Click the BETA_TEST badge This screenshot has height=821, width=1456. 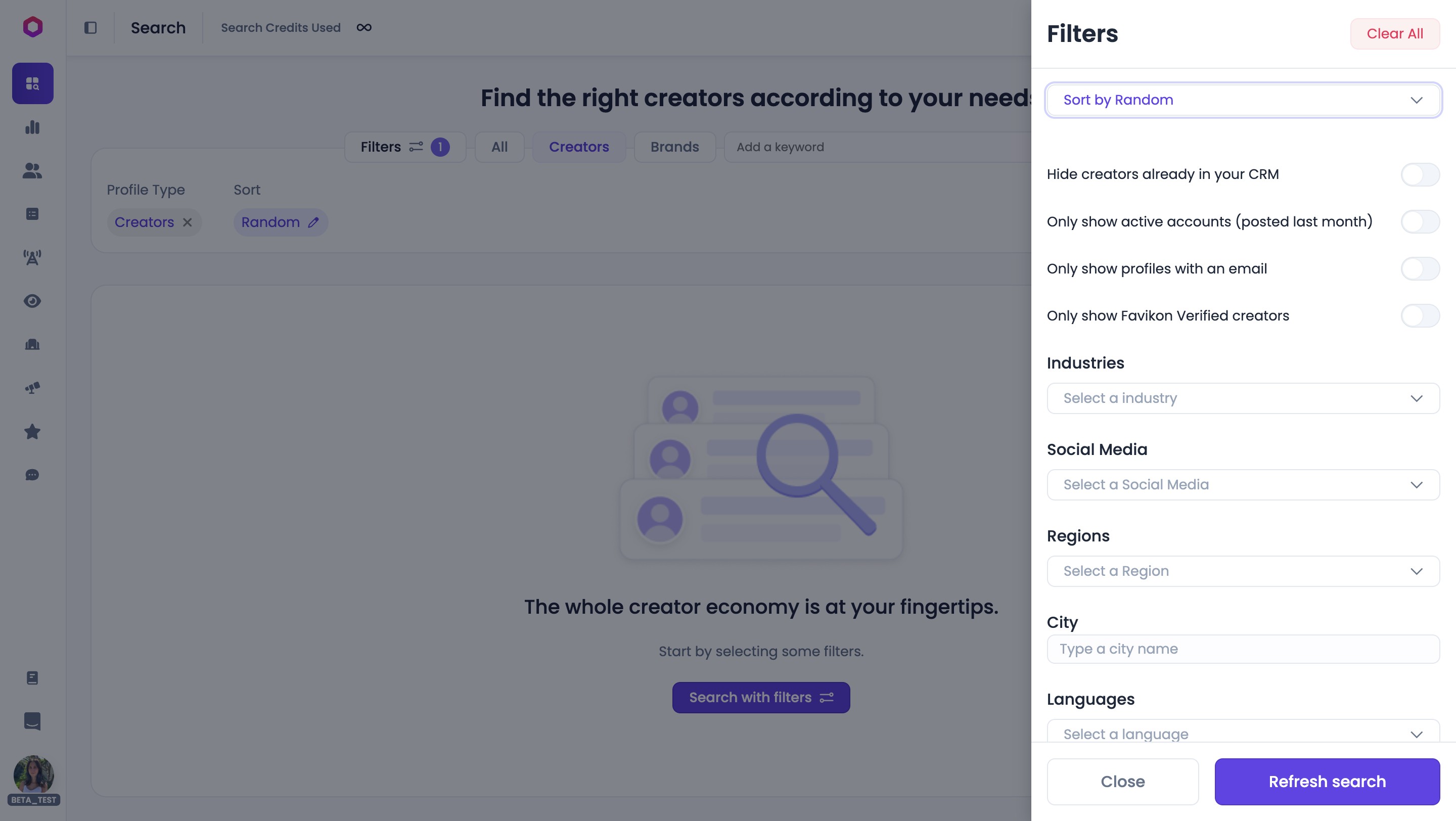[x=33, y=800]
